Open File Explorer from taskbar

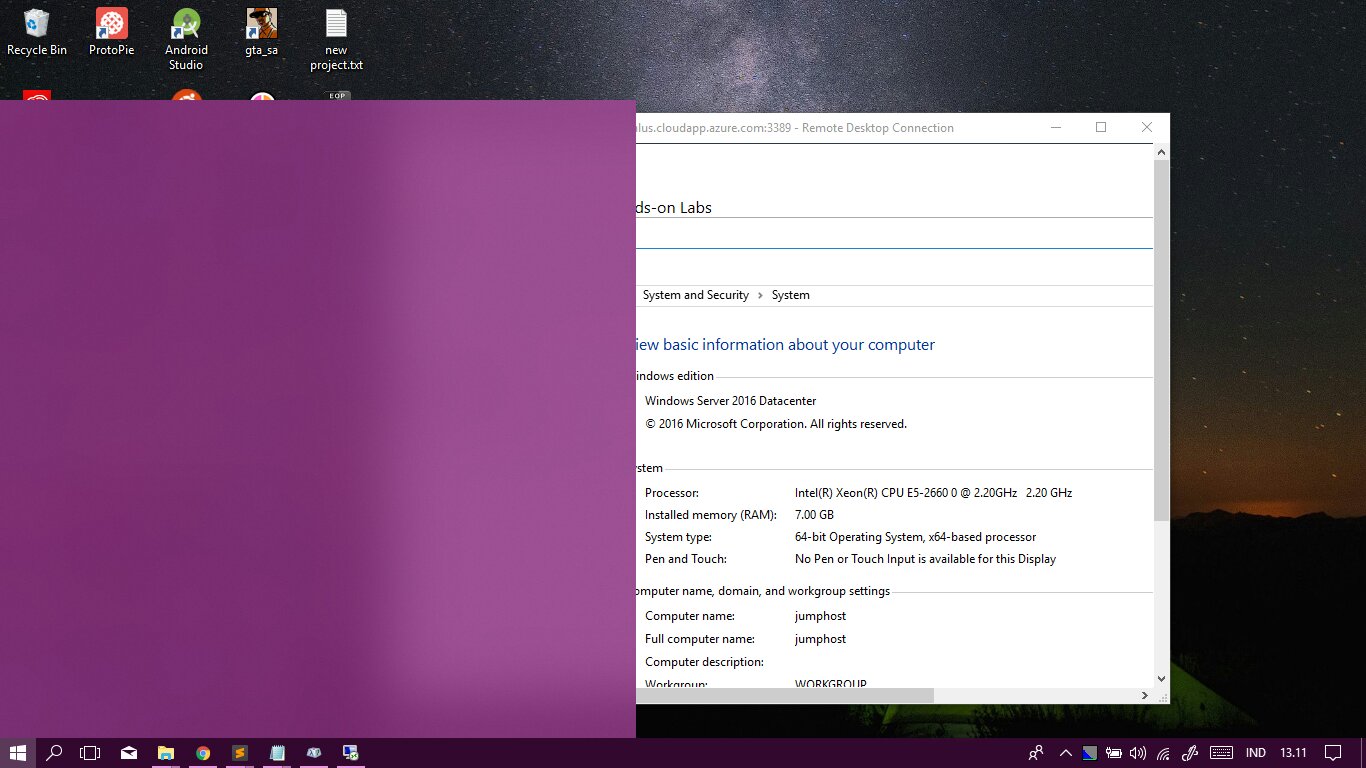coord(166,753)
